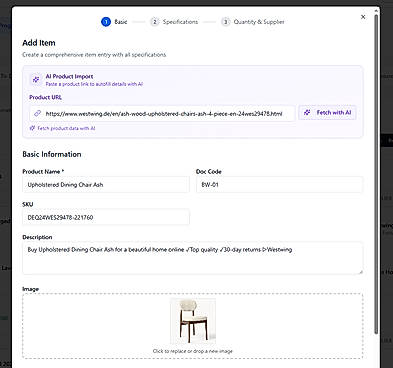
Task: Click into the SKU field
Action: (106, 217)
